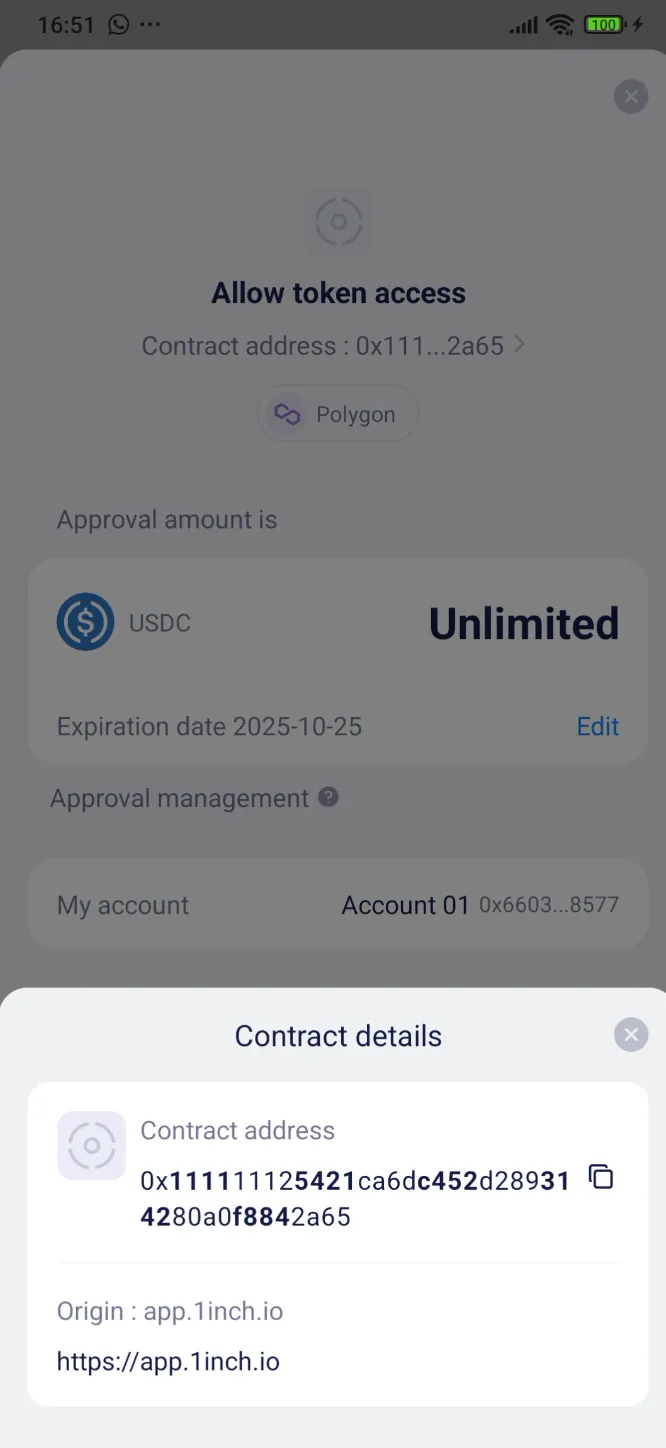Tap the Origin app.1inch.io text
The height and width of the screenshot is (1448, 666).
(170, 1311)
